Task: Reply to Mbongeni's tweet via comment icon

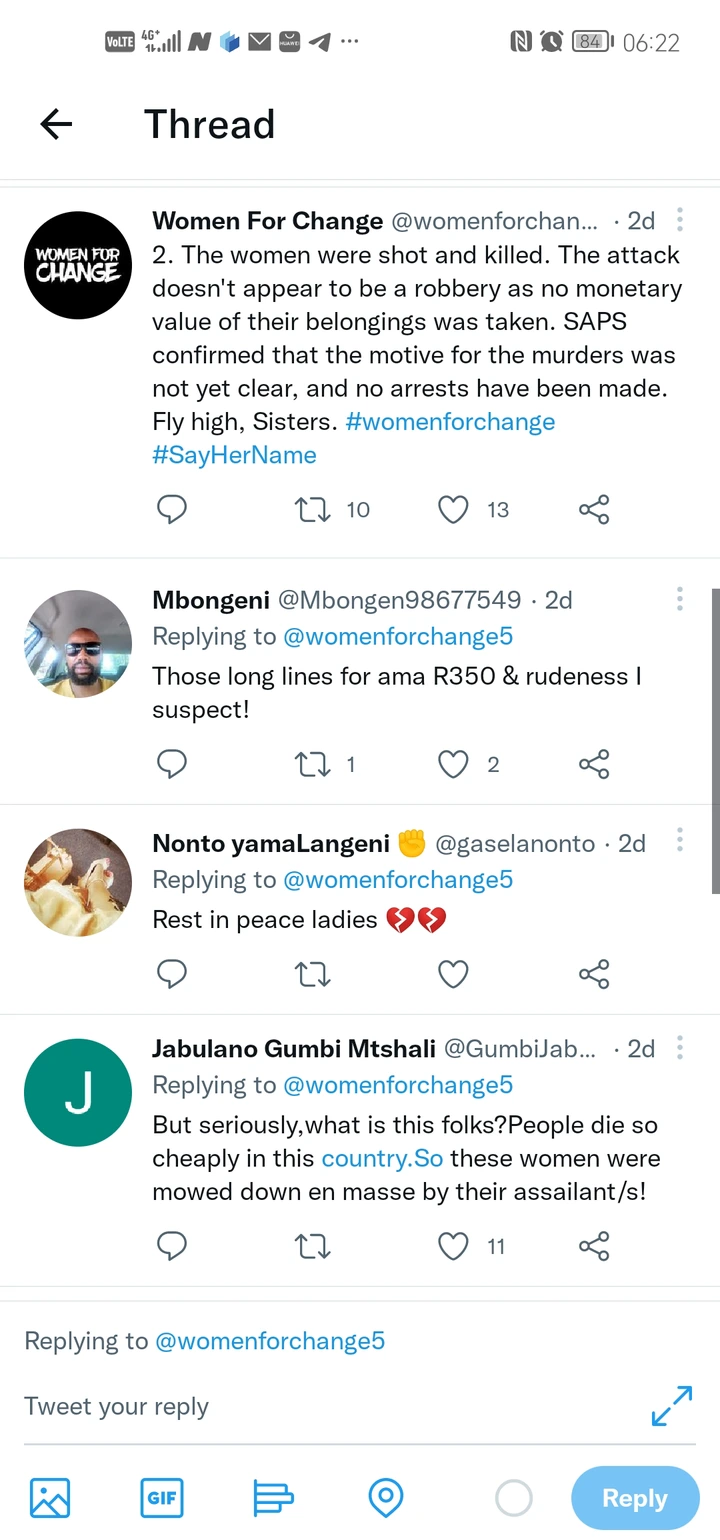Action: (x=172, y=765)
